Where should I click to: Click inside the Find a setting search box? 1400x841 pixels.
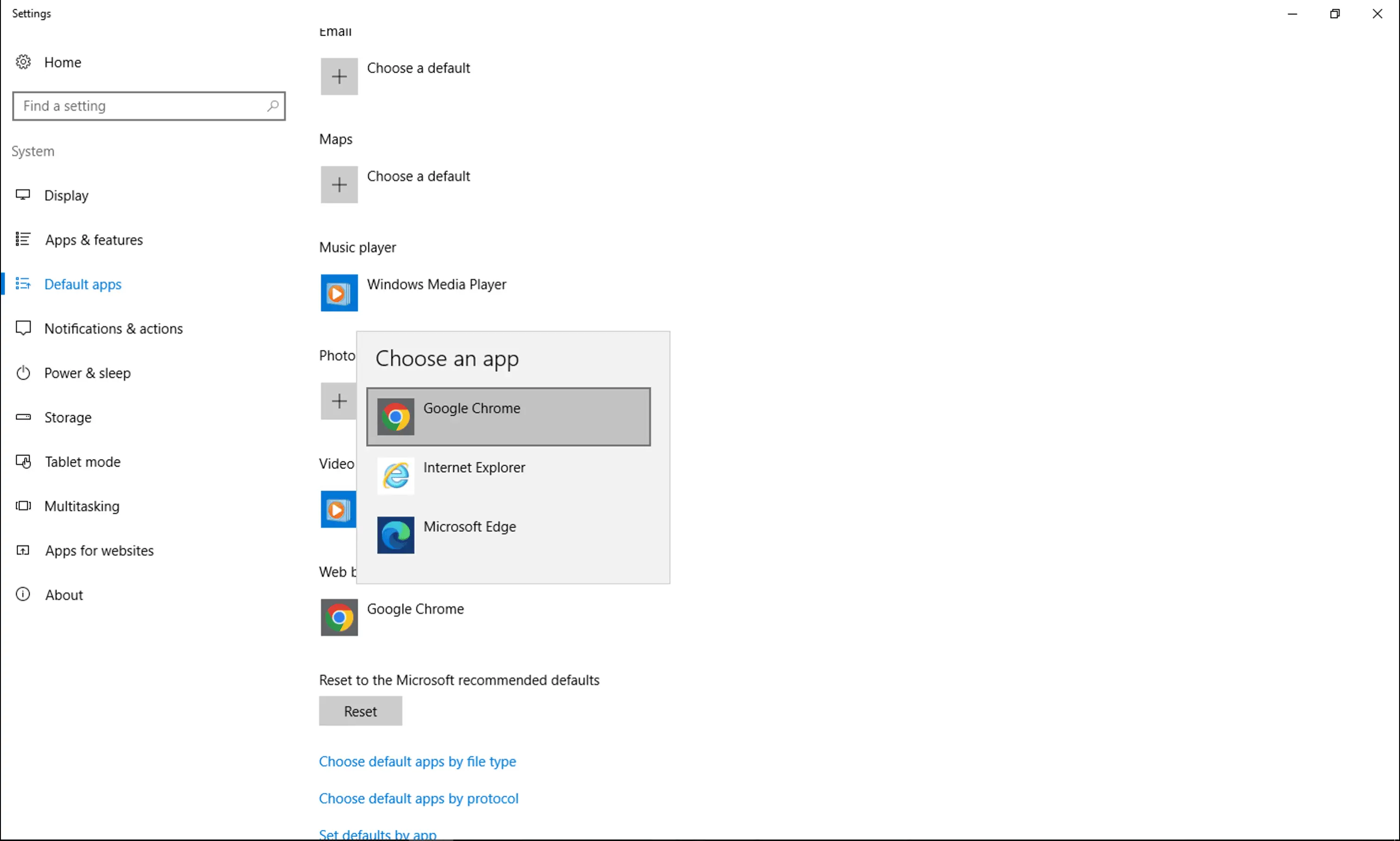[x=149, y=106]
